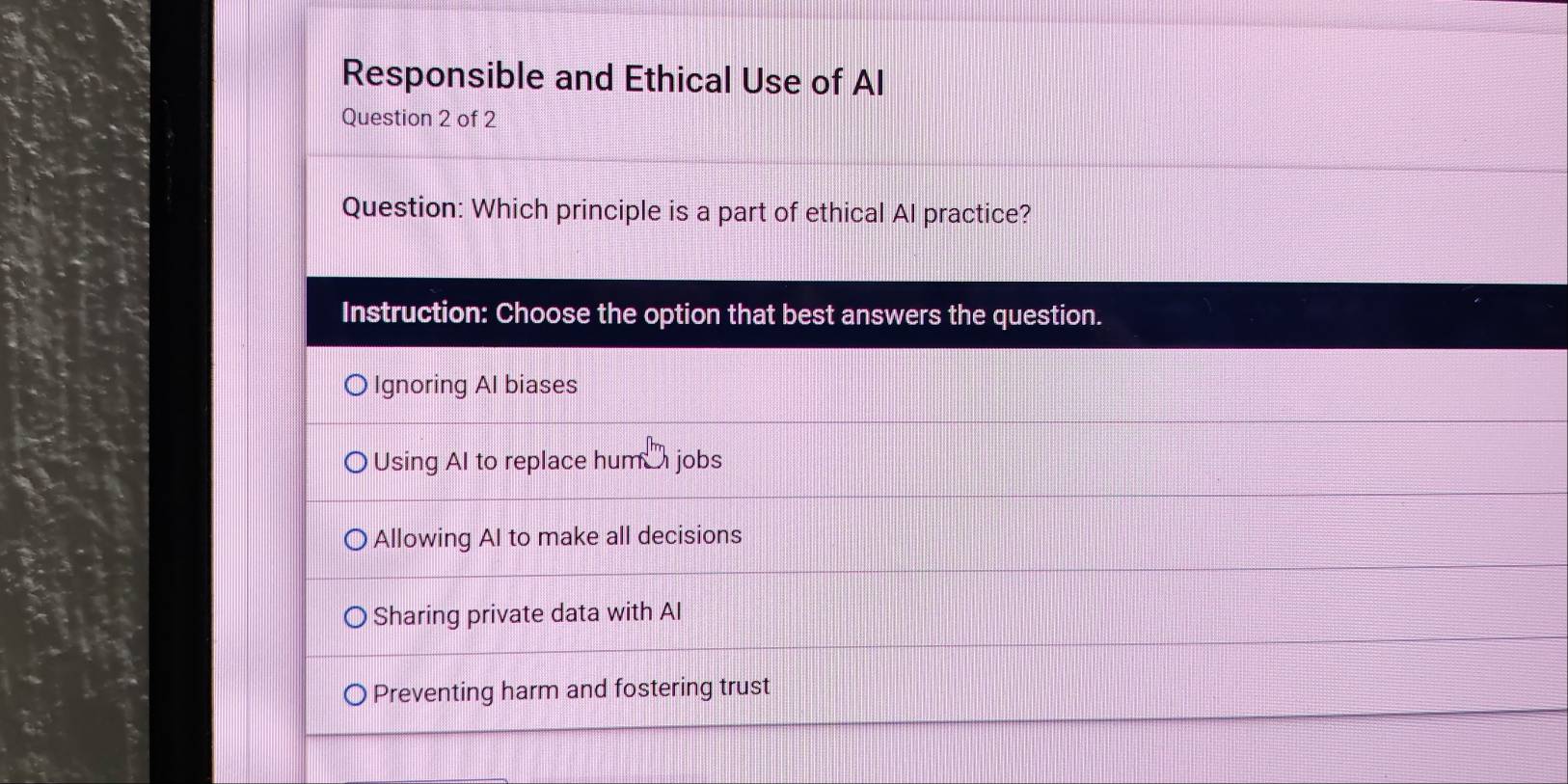Select the 'Ignoring AI biases' radio button
This screenshot has height=784, width=1568.
pos(356,386)
